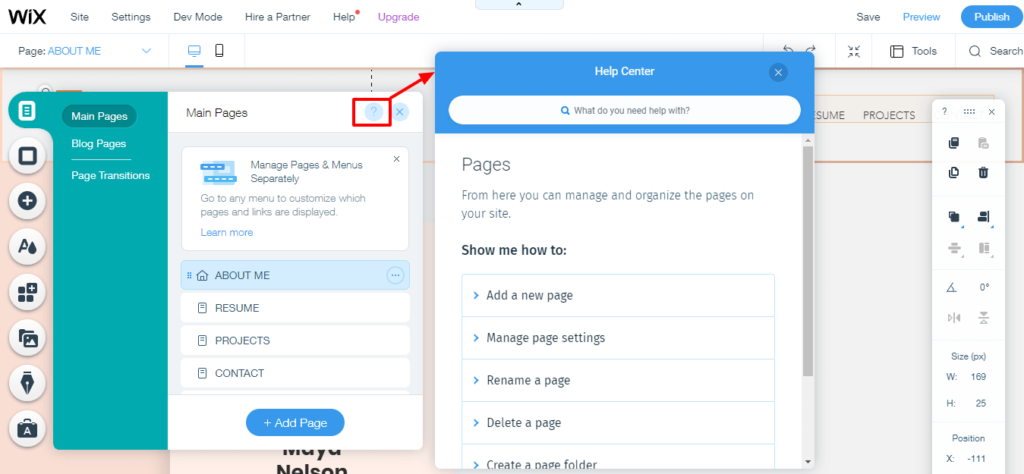Open the Site menu

pos(80,17)
